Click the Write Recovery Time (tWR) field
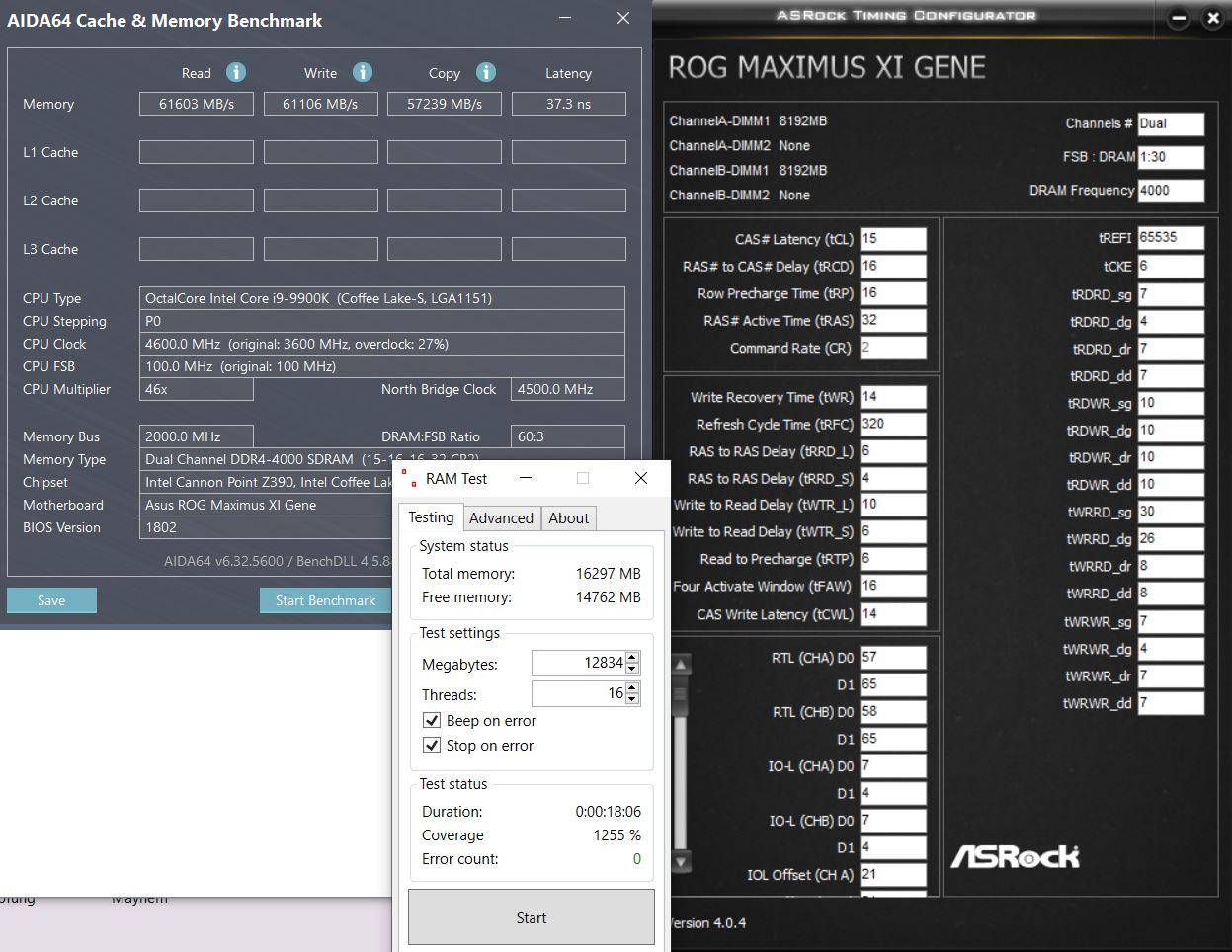 pos(893,397)
